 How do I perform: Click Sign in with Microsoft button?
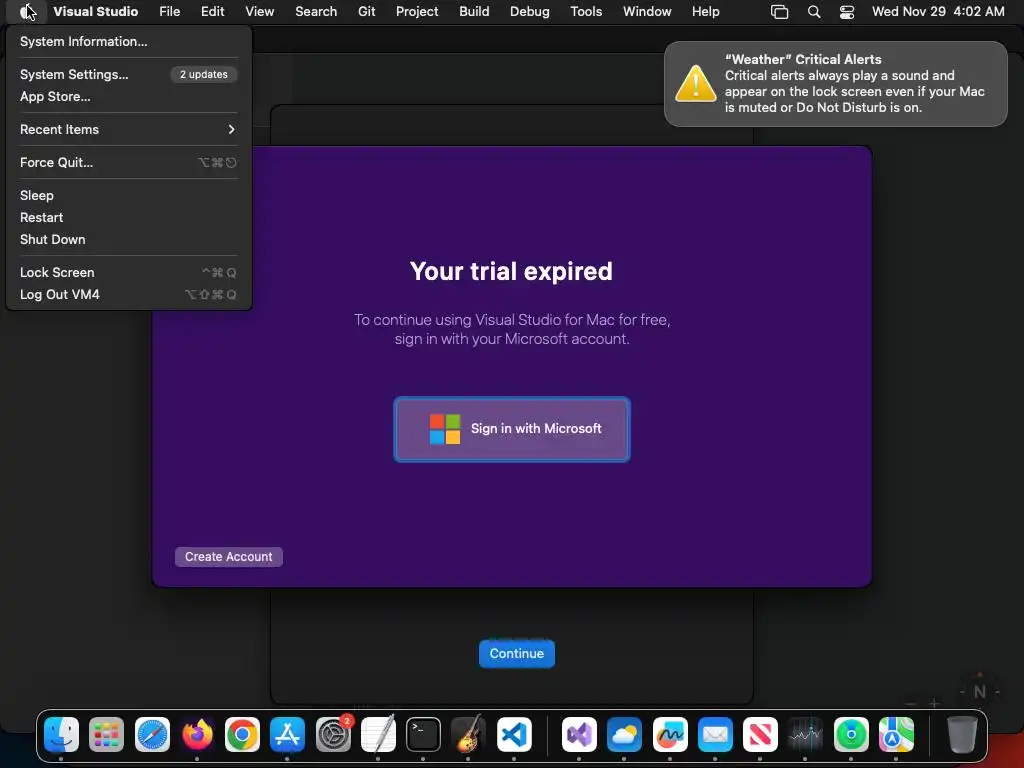click(512, 429)
